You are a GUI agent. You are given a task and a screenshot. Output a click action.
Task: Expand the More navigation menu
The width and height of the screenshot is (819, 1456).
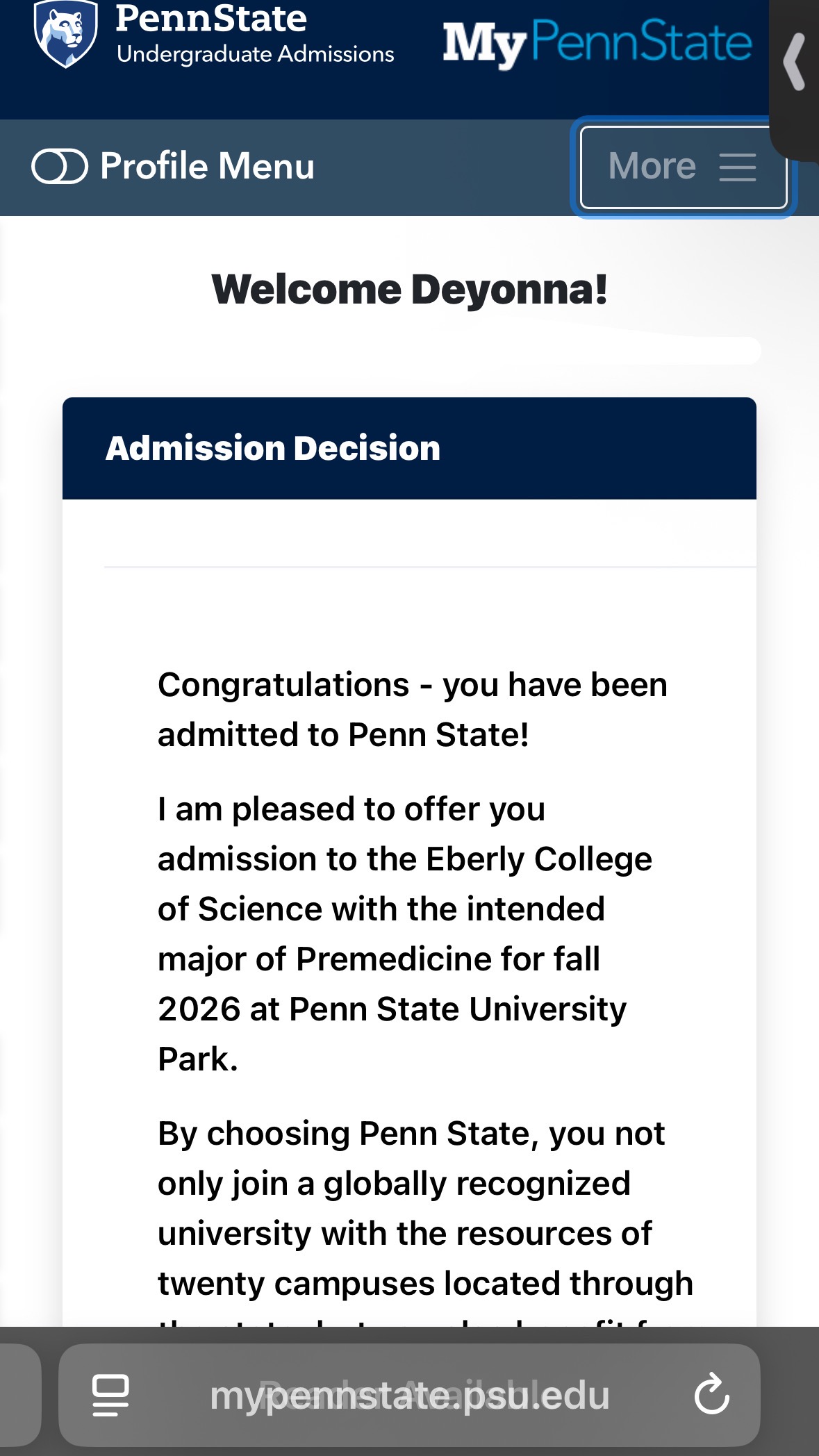[652, 167]
